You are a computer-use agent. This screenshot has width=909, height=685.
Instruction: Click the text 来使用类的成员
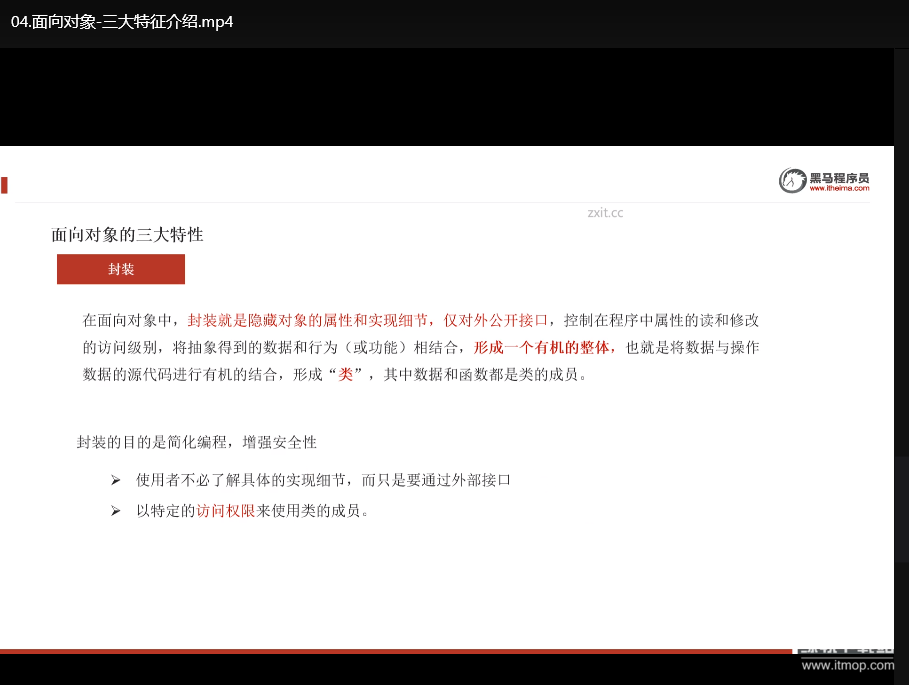(x=308, y=511)
